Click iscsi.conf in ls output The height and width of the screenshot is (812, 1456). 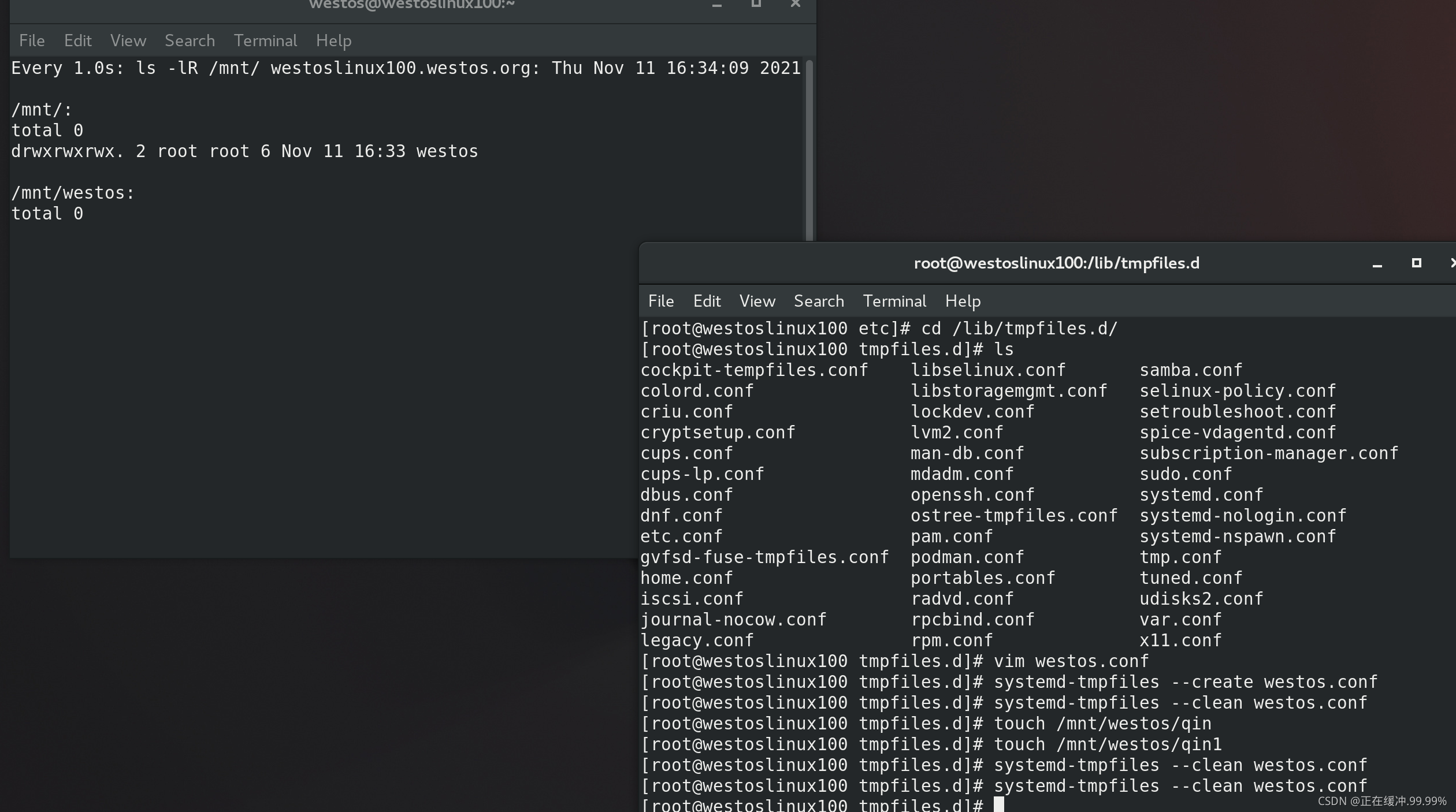coord(692,599)
